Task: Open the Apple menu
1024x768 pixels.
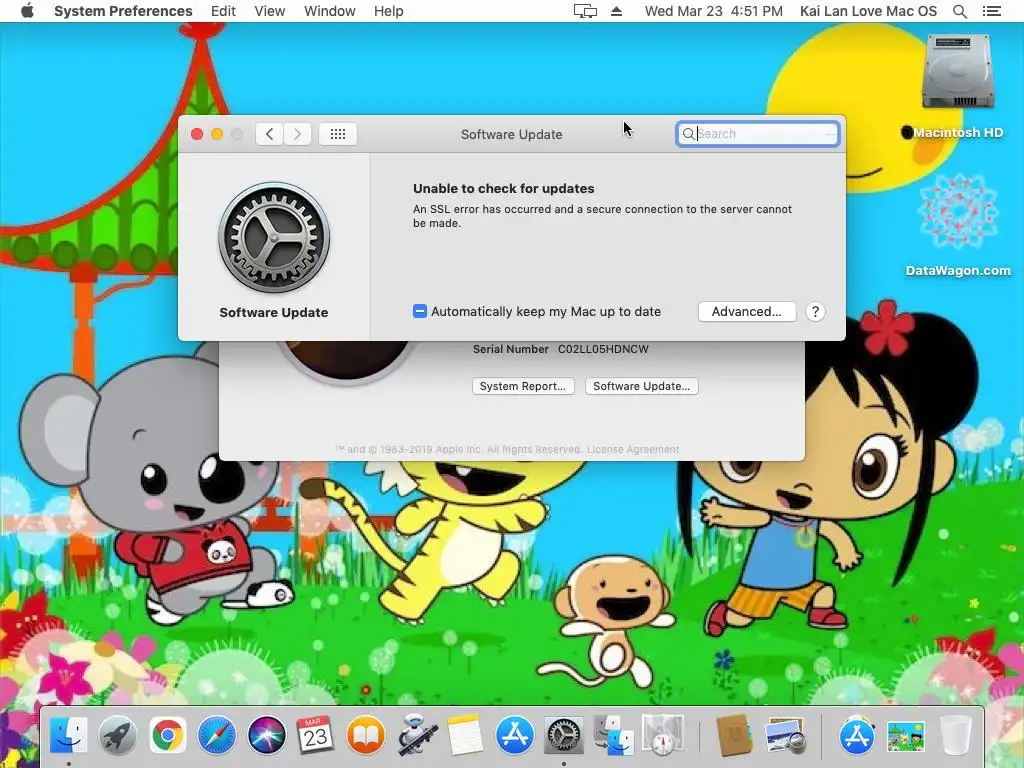Action: (27, 11)
